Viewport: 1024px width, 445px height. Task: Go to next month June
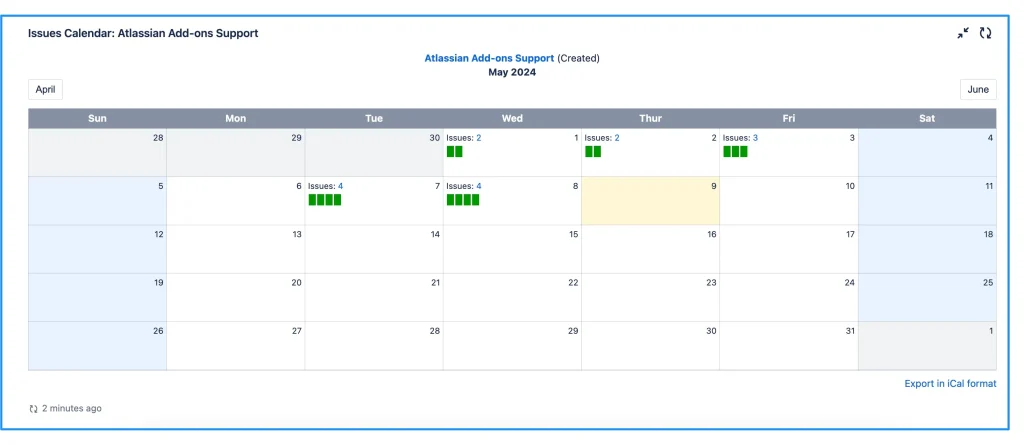click(977, 89)
